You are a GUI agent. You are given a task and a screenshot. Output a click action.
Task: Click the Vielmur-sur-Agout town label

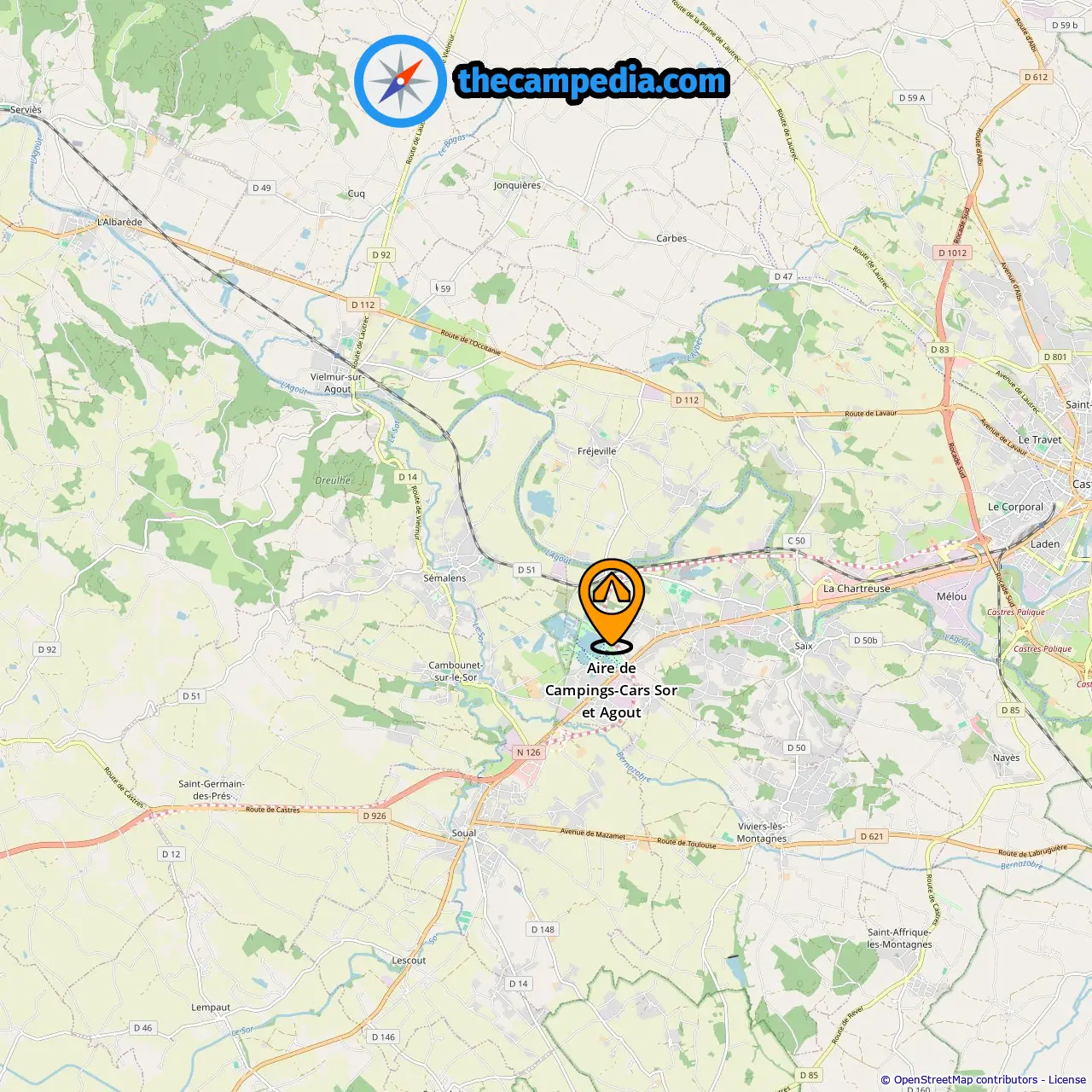pos(337,382)
